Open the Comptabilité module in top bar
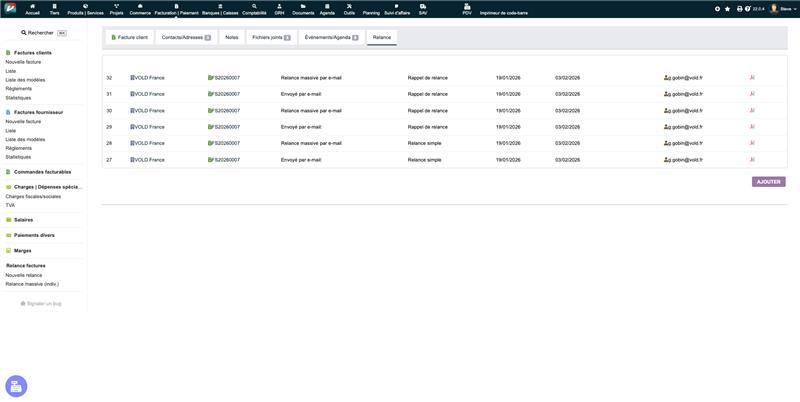Screen dimensions: 800x402 click(x=254, y=9)
